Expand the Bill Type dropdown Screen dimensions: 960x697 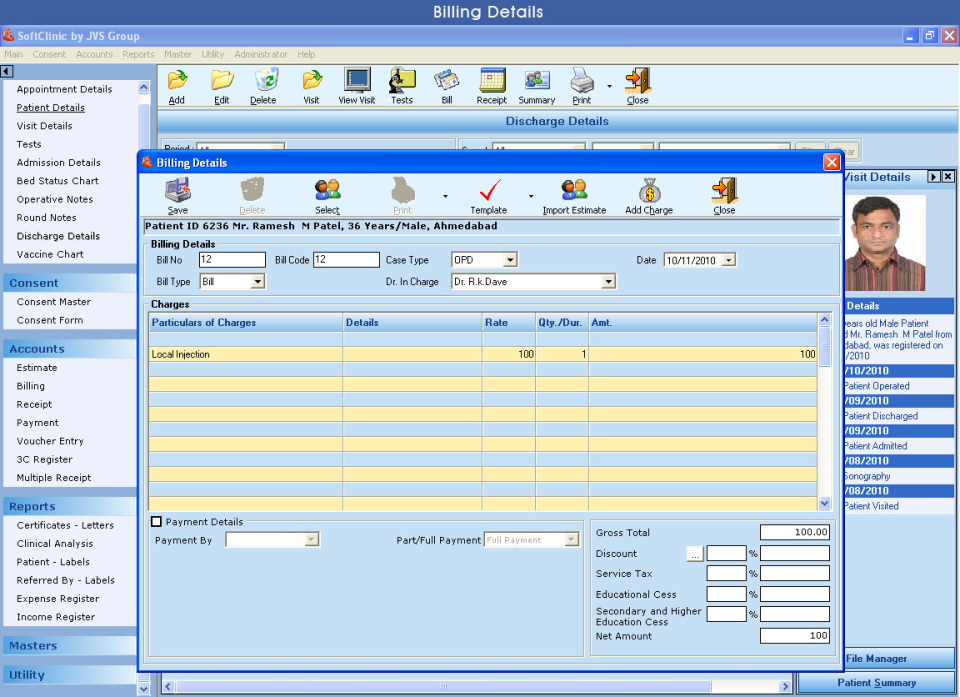(259, 281)
